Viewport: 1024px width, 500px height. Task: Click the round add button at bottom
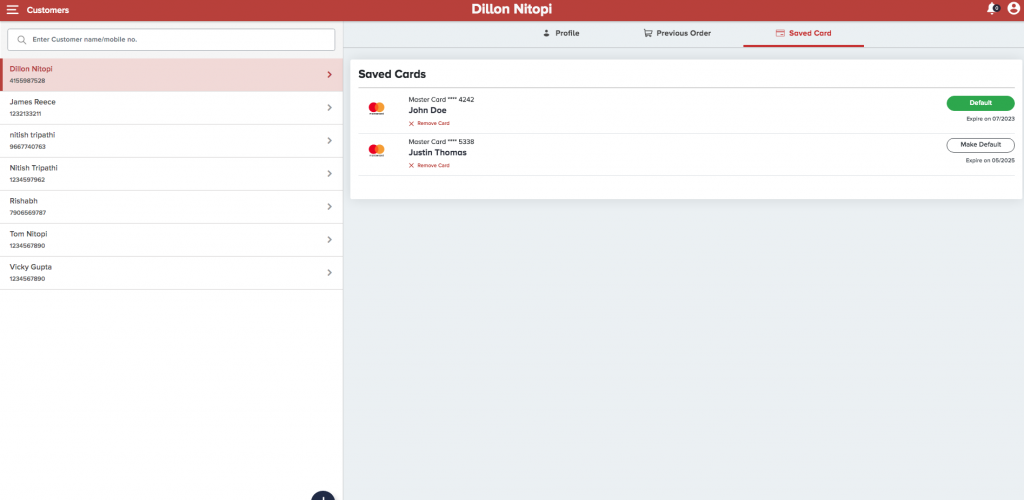323,496
